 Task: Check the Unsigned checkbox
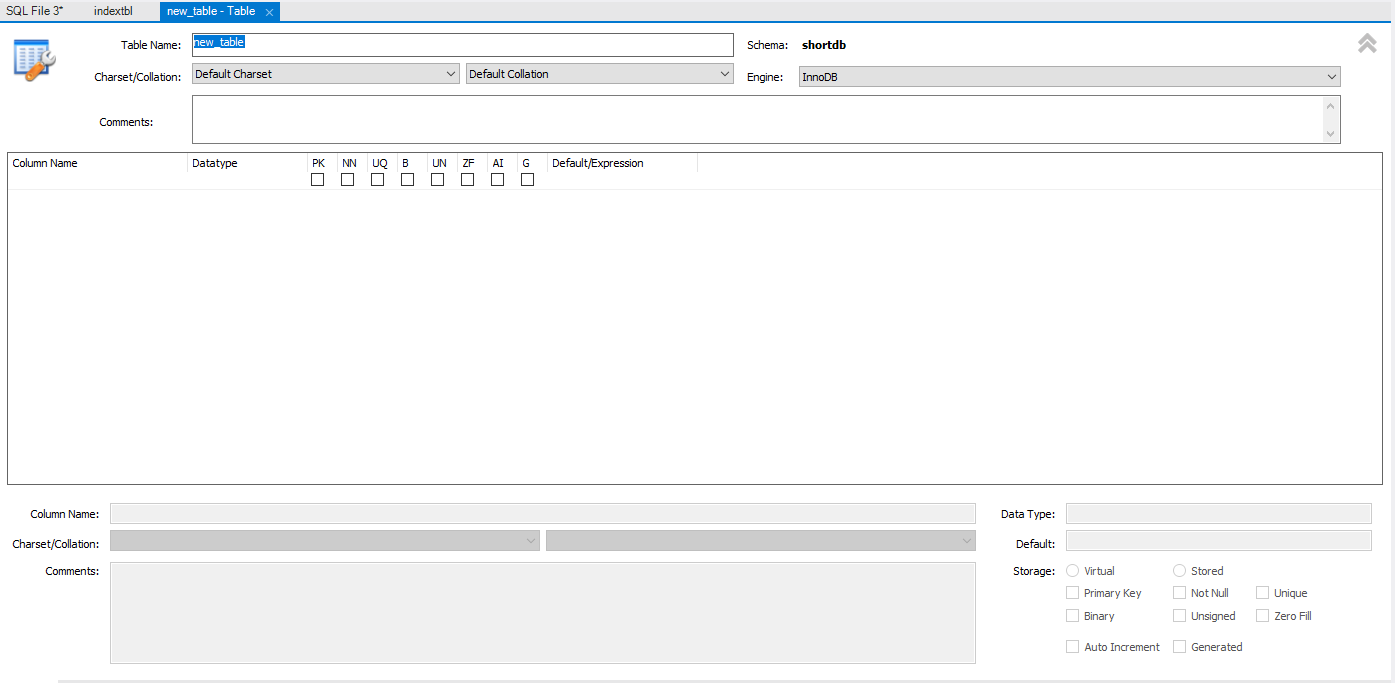pyautogui.click(x=1180, y=616)
